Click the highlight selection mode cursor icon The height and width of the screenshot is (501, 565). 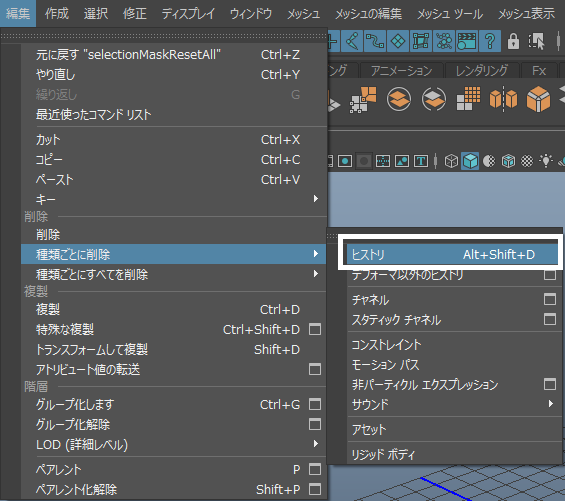tap(537, 41)
